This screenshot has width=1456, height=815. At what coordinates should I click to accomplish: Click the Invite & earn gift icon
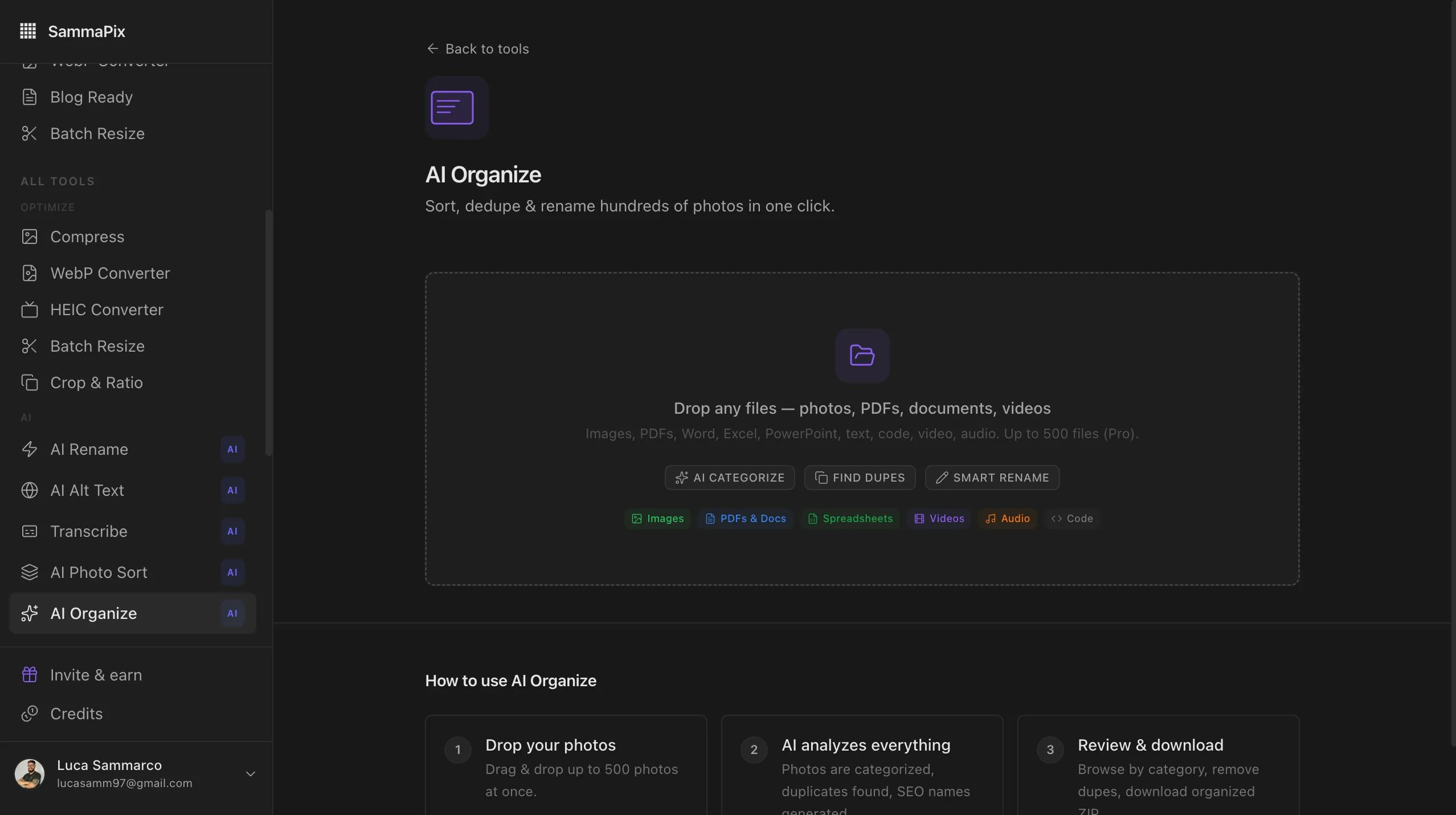pos(30,675)
